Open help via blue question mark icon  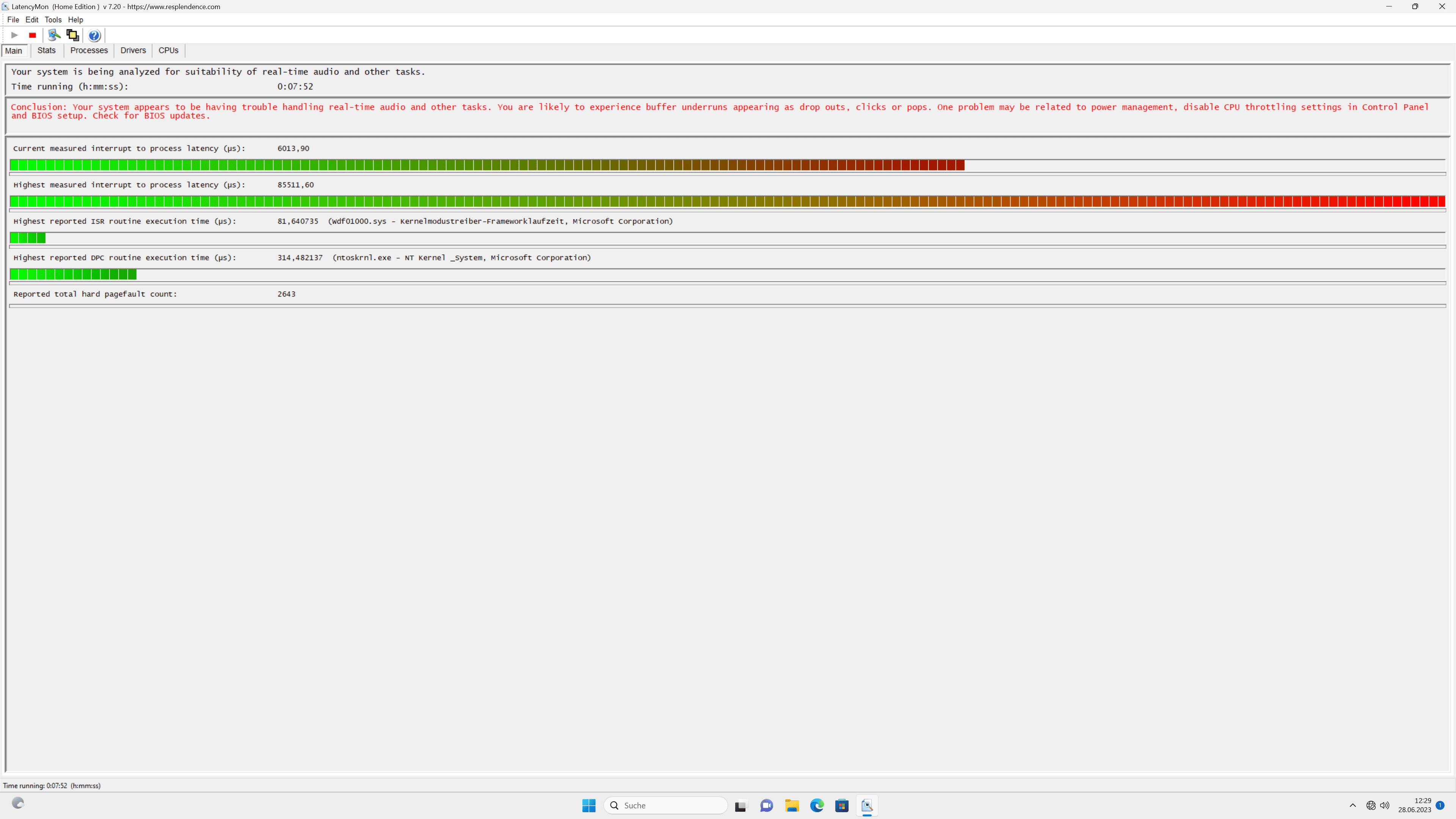point(94,36)
